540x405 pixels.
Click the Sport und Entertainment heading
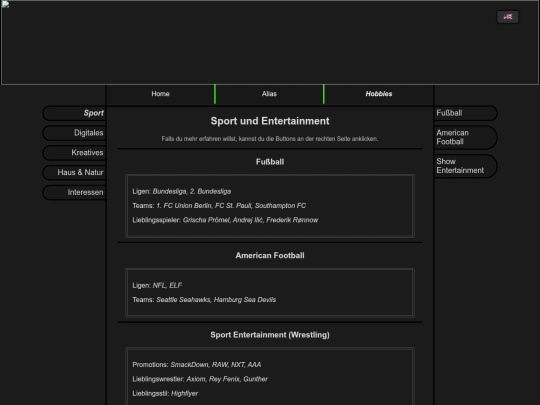[x=270, y=121]
